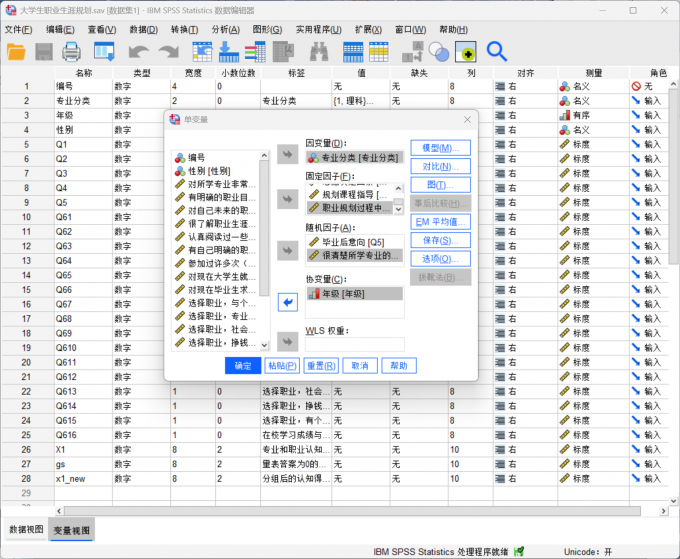
Task: Click the magnifier Search toolbar icon
Action: point(497,51)
